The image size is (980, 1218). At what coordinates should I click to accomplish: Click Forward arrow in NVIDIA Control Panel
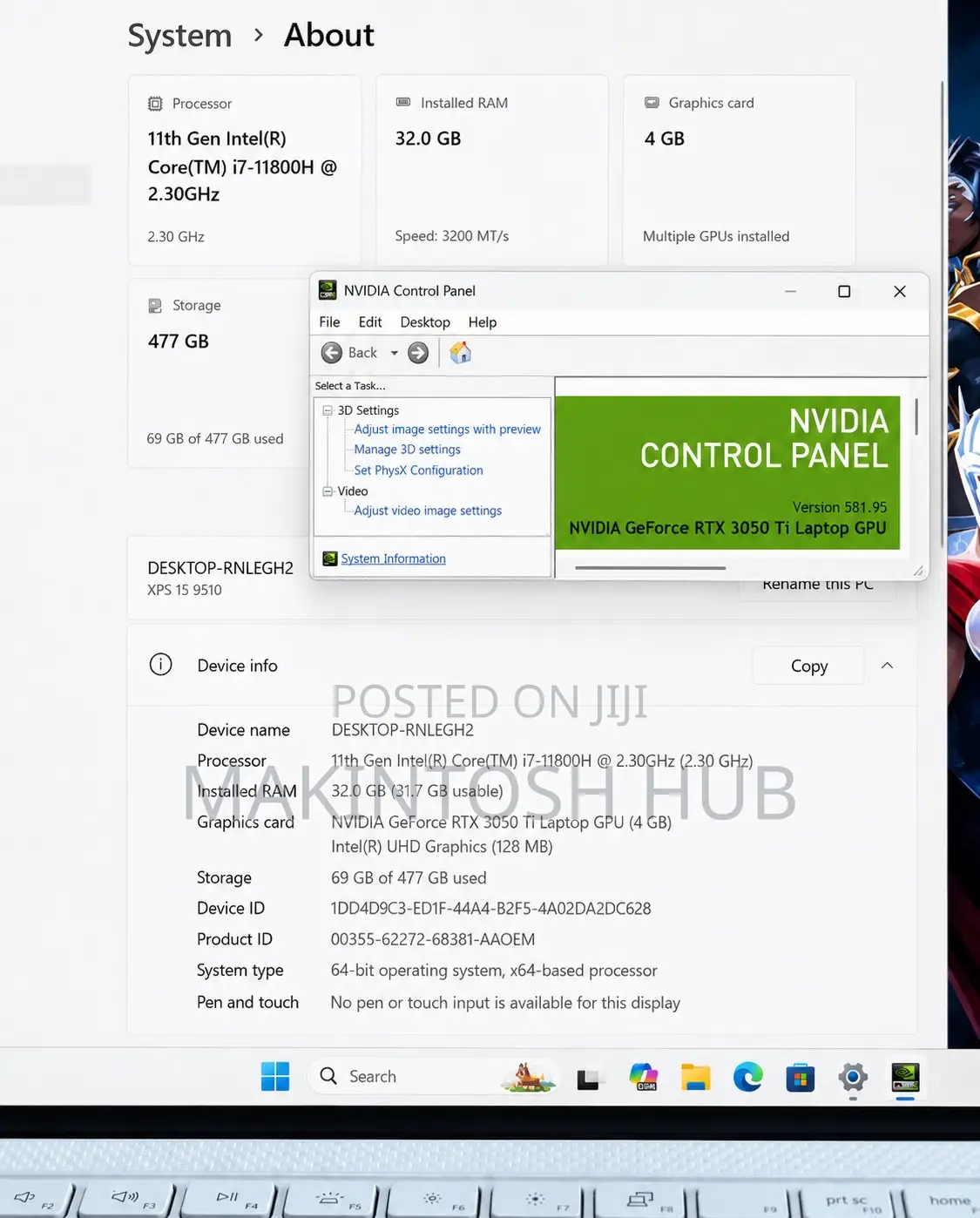coord(418,353)
